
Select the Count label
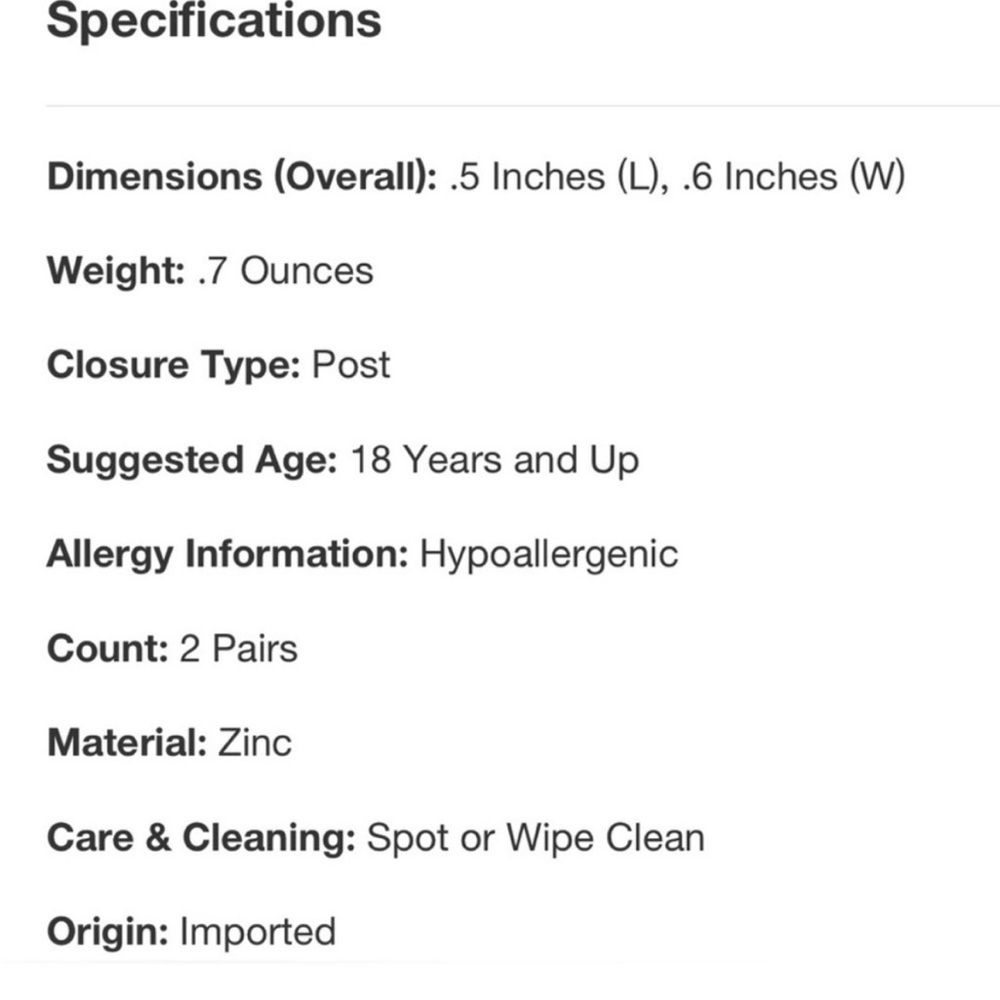coord(108,649)
